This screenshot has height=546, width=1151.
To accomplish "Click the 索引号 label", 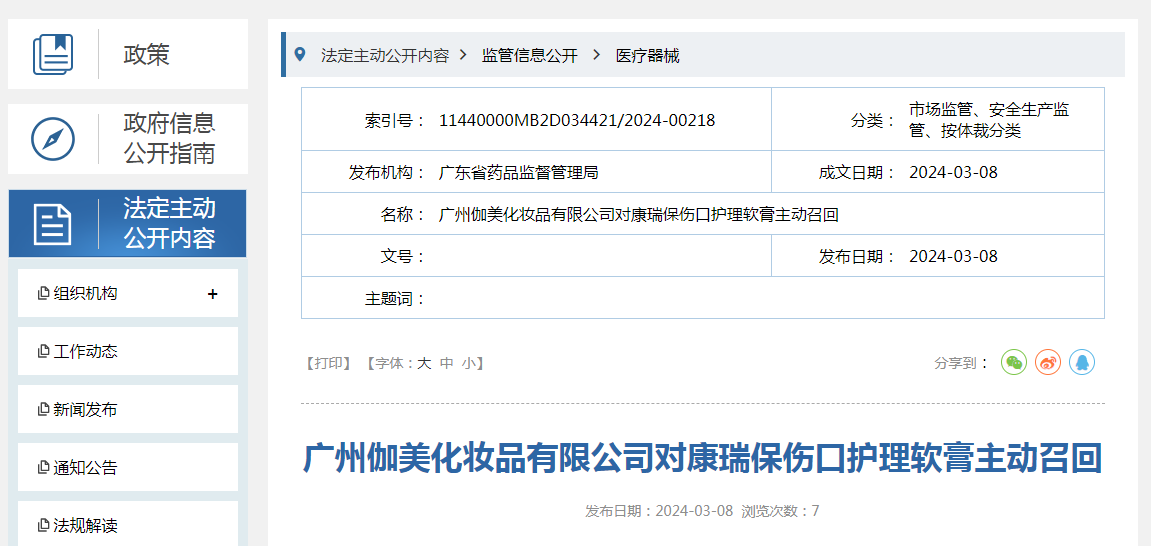I will 395,120.
